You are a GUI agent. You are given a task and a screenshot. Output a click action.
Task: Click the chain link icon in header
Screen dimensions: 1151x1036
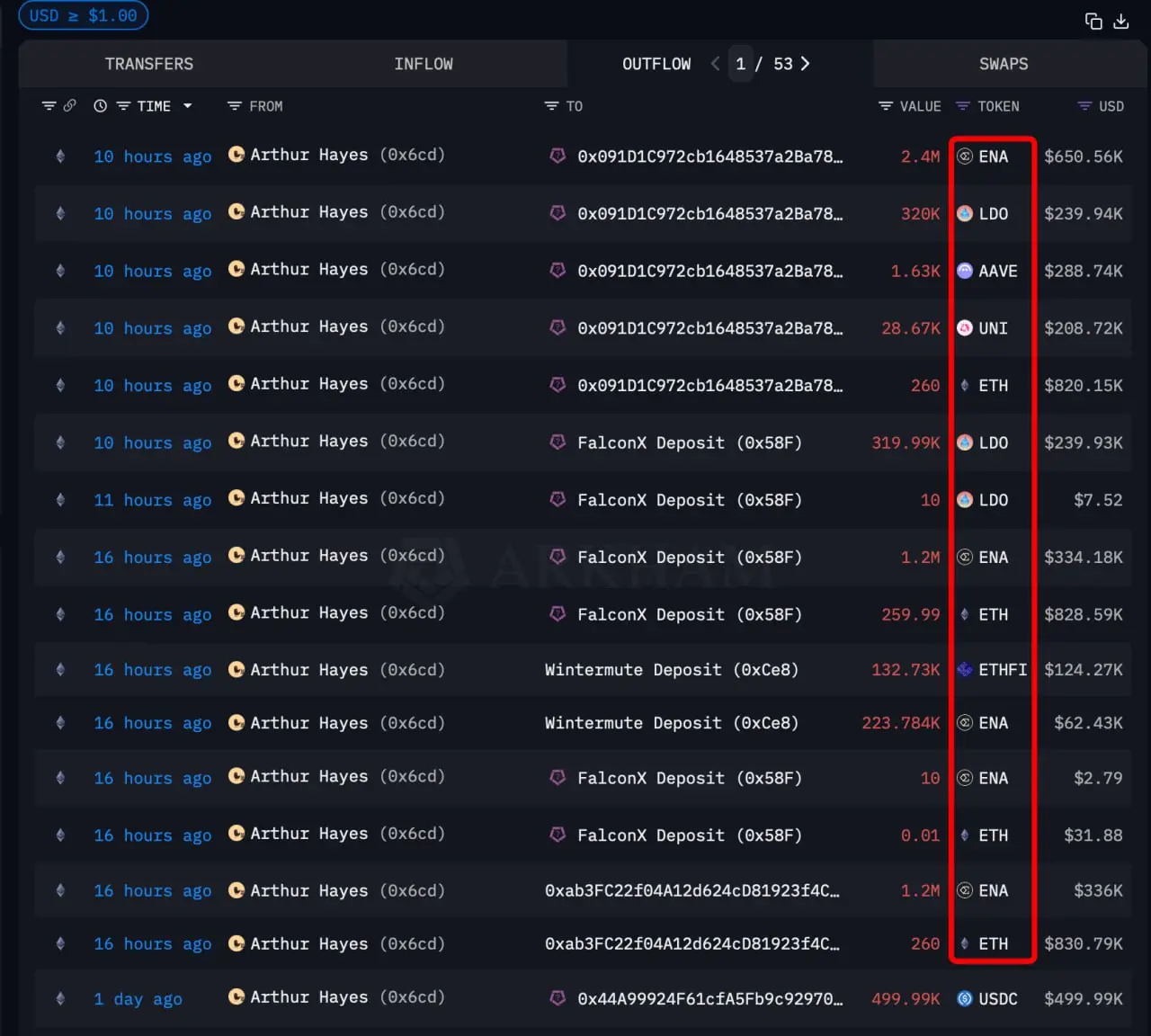(x=69, y=106)
